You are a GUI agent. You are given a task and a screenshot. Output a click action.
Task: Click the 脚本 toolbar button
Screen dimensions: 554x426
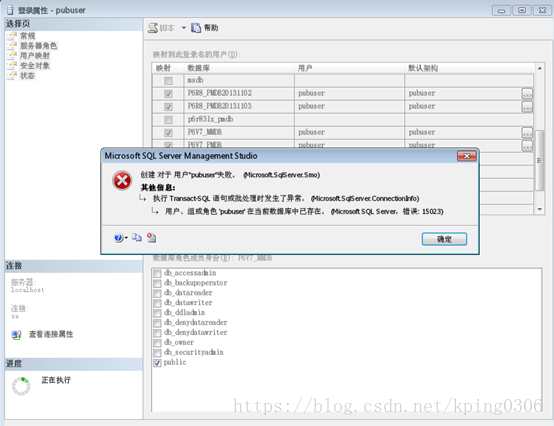click(161, 28)
